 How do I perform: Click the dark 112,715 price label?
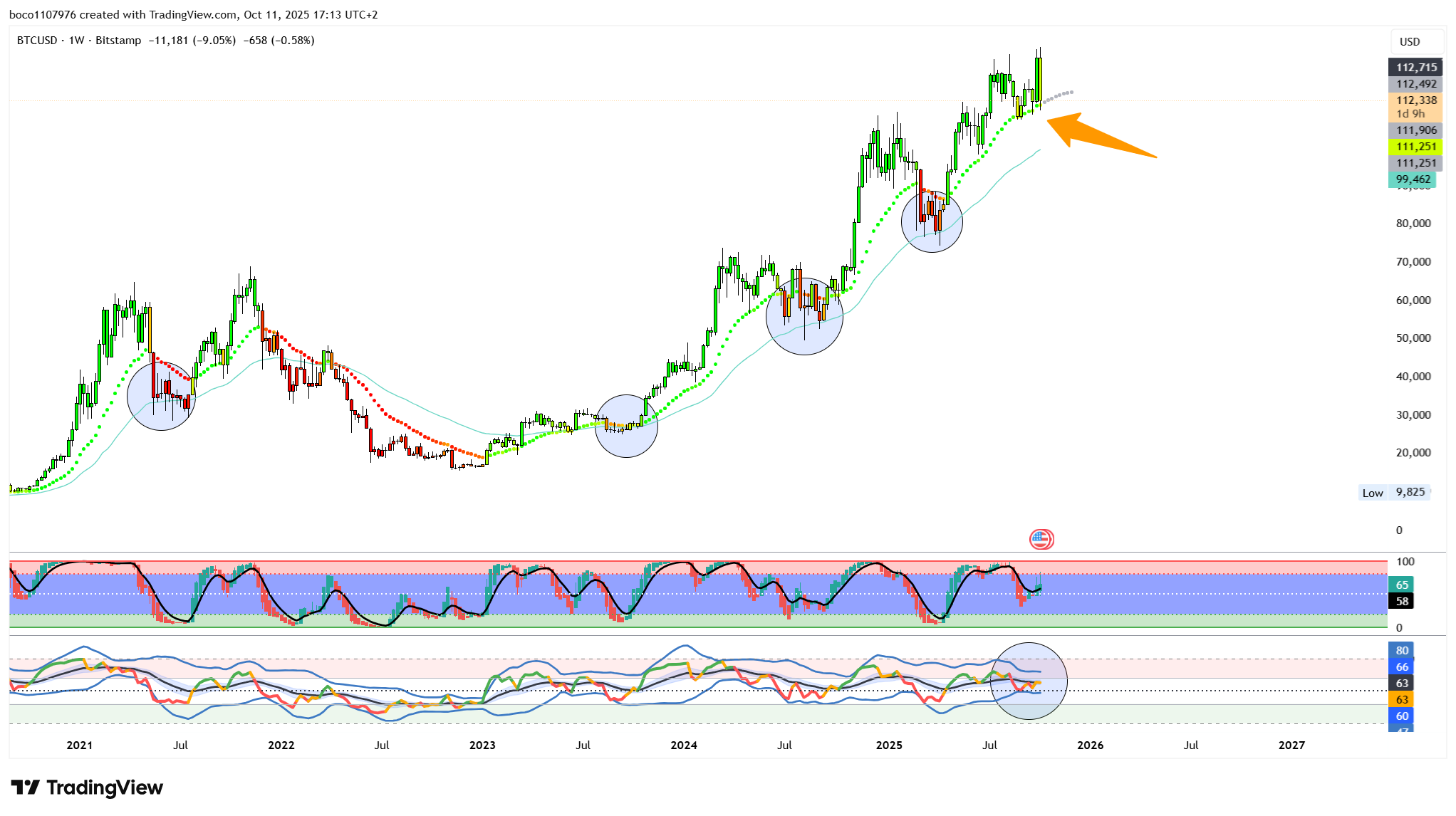(x=1415, y=68)
